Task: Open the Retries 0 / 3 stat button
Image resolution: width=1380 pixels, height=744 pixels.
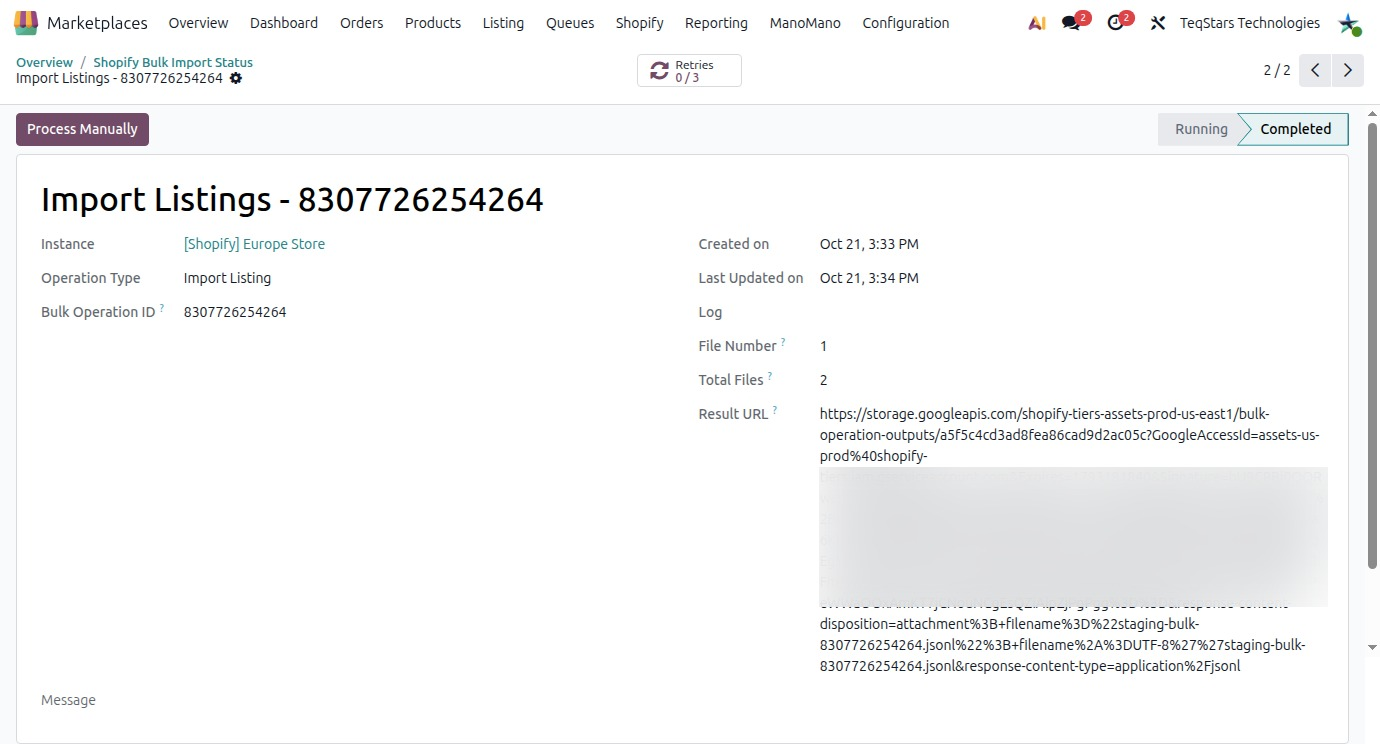Action: click(689, 71)
